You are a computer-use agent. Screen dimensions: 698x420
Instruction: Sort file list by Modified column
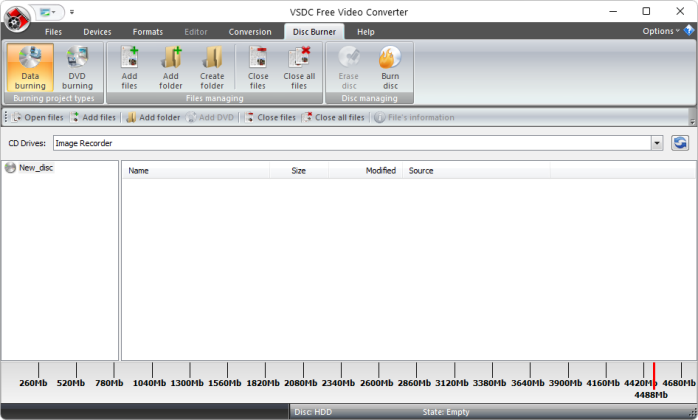click(x=365, y=171)
